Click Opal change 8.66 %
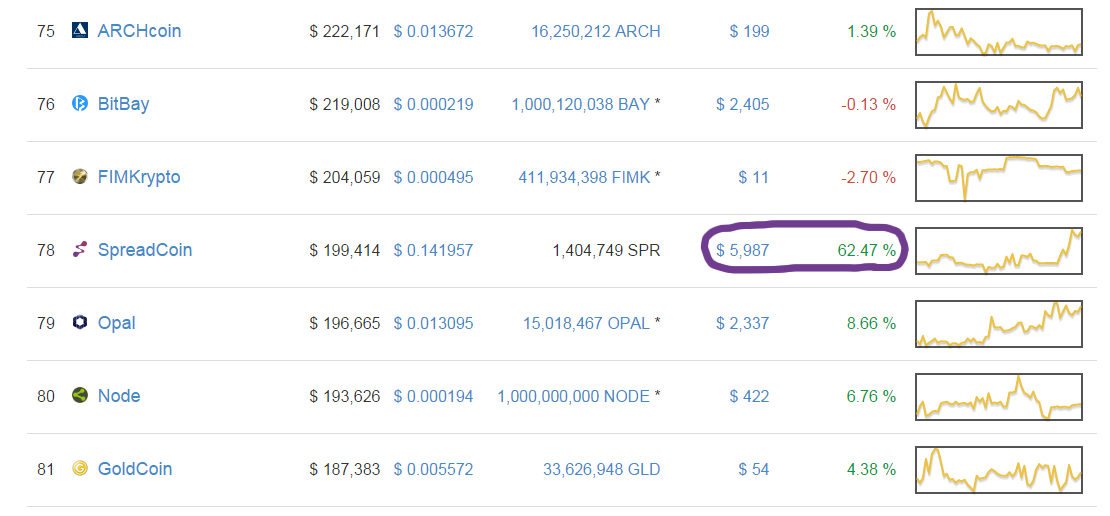The image size is (1110, 516). [871, 323]
